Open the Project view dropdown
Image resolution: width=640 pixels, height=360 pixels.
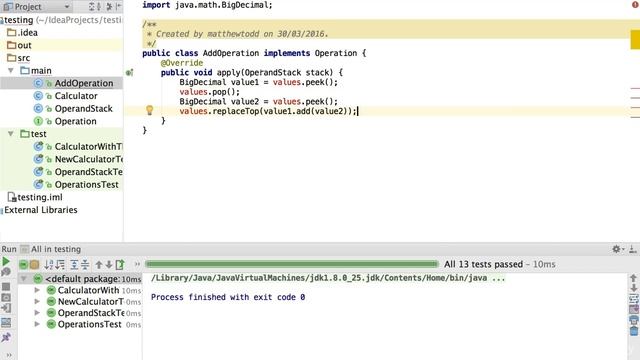point(38,7)
